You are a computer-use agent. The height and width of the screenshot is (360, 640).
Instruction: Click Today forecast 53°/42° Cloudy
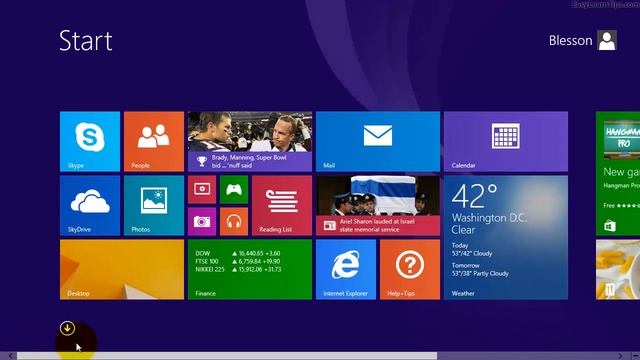(471, 249)
